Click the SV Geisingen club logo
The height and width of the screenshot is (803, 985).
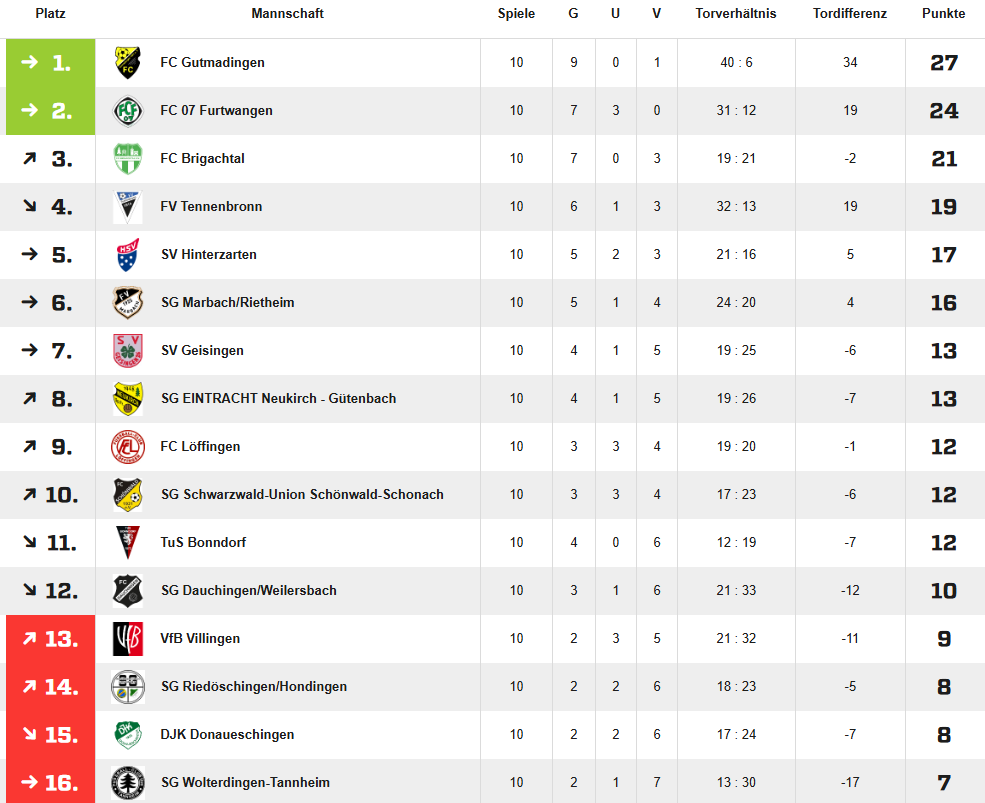[127, 351]
